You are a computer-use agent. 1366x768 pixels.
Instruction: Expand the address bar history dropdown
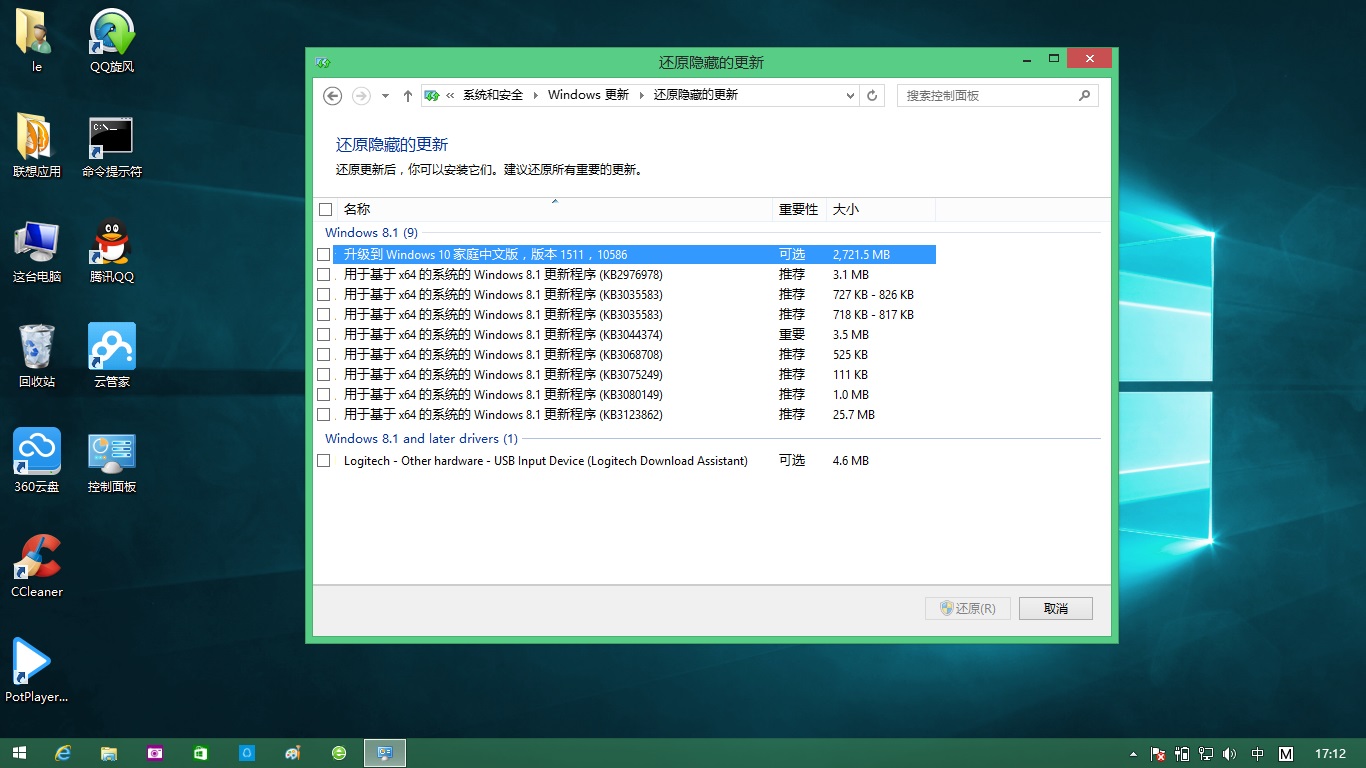[850, 95]
